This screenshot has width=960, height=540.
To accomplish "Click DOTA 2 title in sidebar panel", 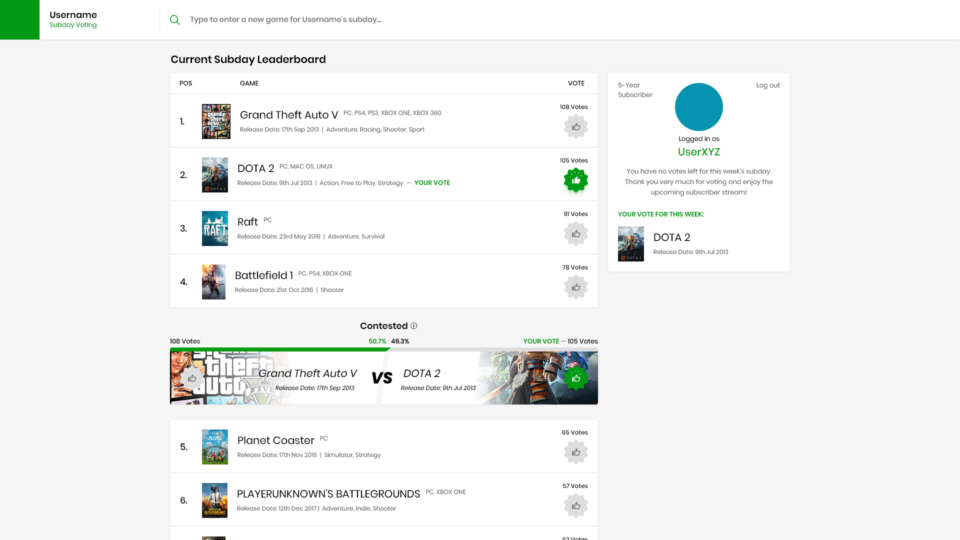I will pyautogui.click(x=672, y=237).
